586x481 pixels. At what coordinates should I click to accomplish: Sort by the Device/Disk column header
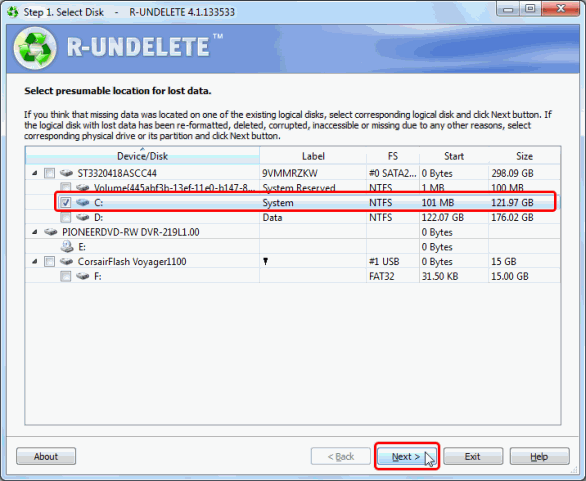(x=142, y=156)
